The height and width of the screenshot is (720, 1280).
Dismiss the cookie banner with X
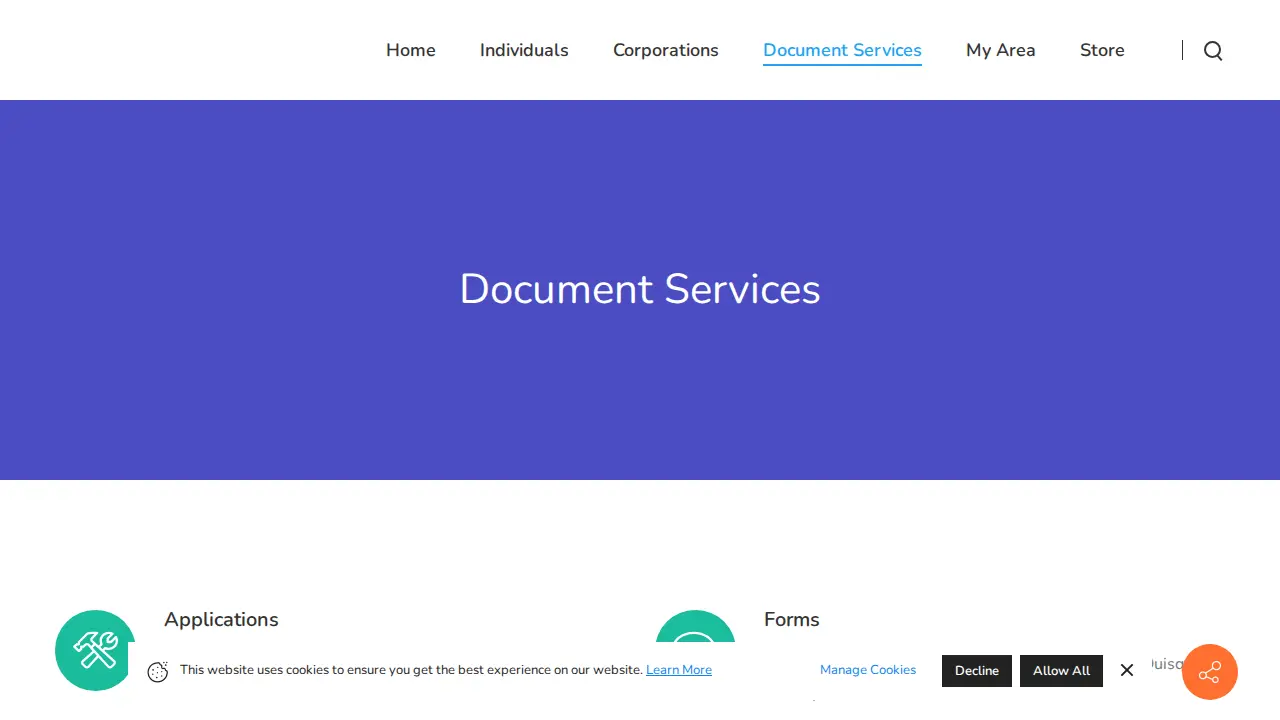pos(1127,670)
